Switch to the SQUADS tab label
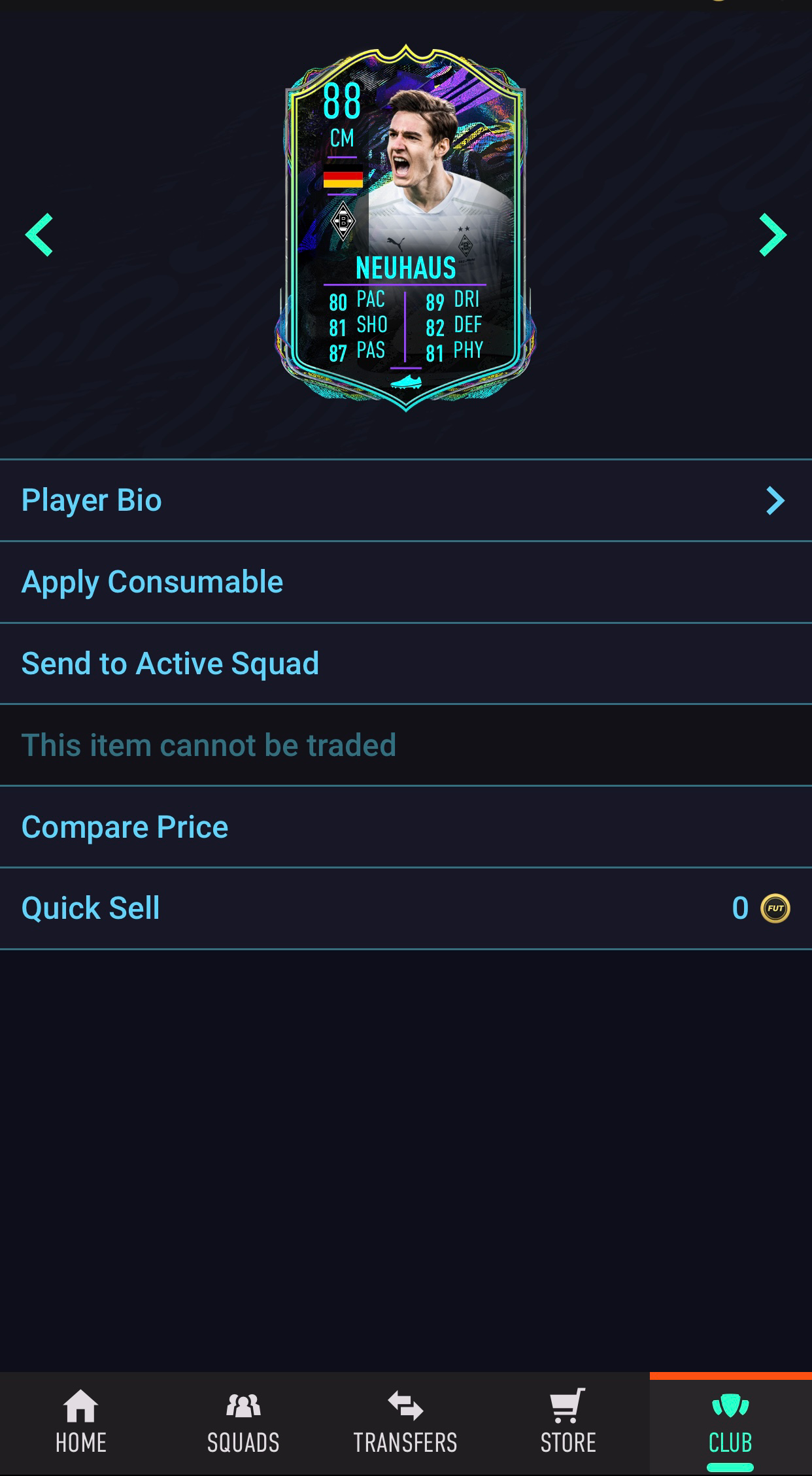Viewport: 812px width, 1476px height. pyautogui.click(x=243, y=1443)
